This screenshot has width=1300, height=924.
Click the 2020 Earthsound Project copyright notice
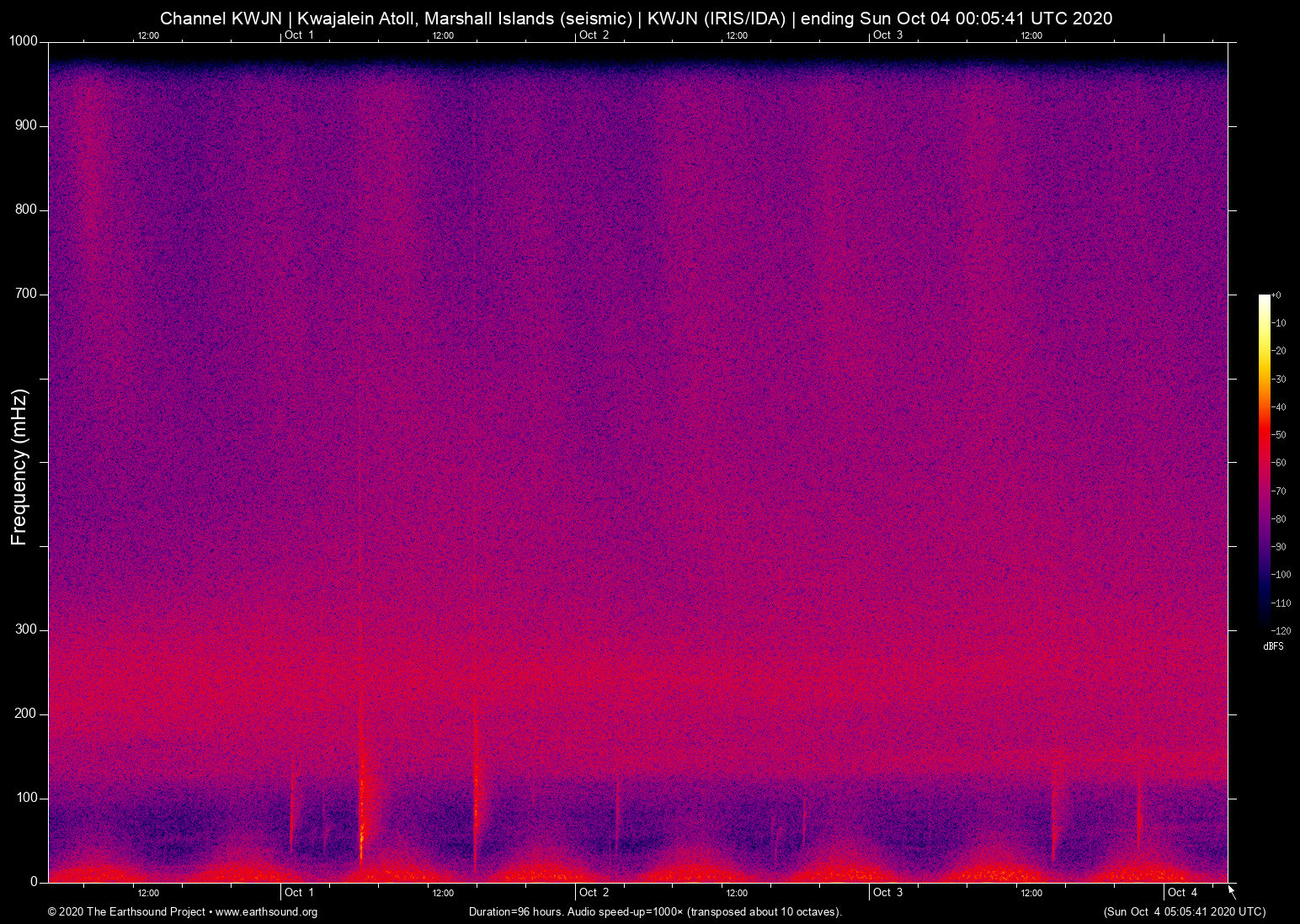[126, 912]
